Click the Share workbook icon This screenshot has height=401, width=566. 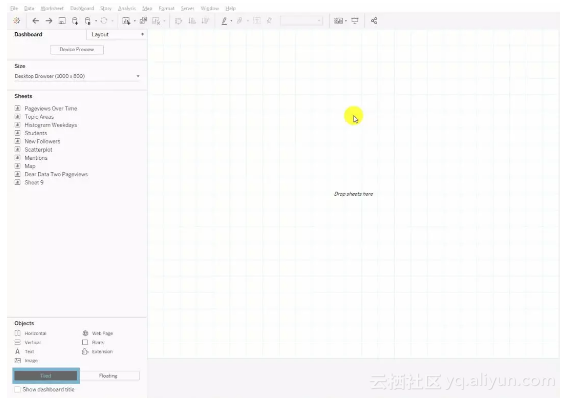coord(374,21)
